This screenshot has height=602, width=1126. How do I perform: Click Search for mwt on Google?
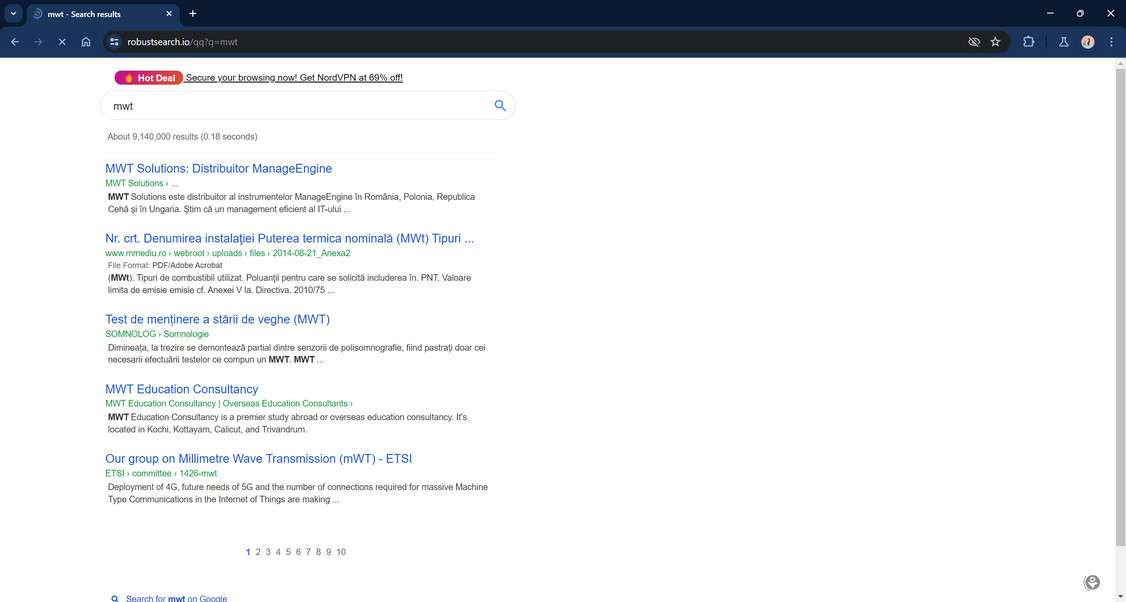tap(174, 597)
